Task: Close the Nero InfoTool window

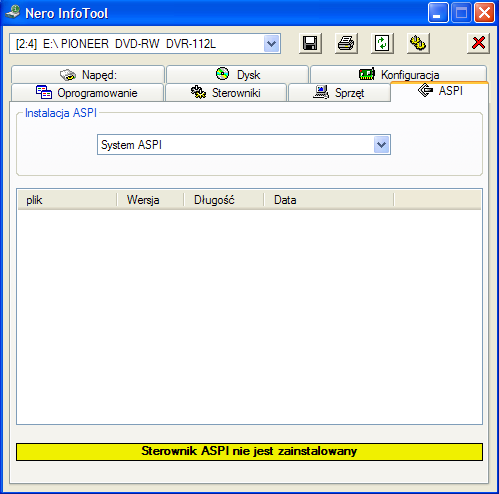Action: coord(484,13)
